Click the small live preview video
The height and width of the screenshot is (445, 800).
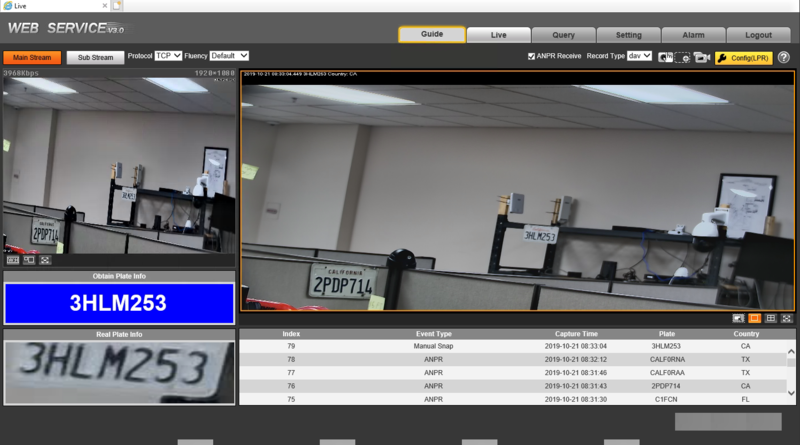tap(119, 165)
